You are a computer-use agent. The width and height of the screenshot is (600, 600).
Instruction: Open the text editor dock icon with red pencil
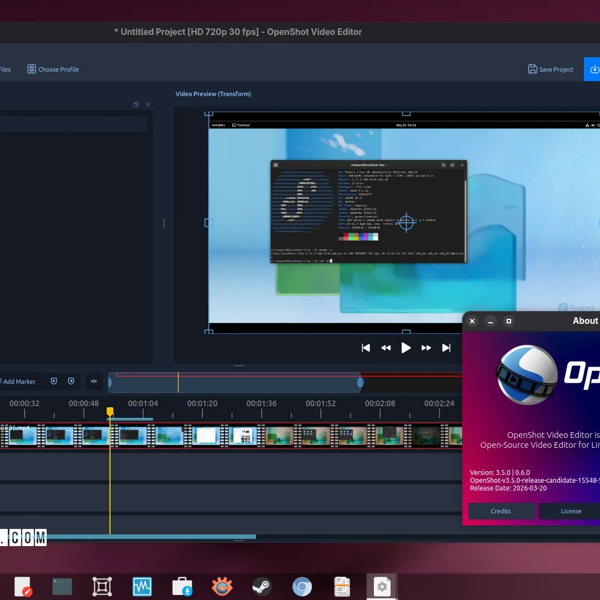pyautogui.click(x=23, y=587)
